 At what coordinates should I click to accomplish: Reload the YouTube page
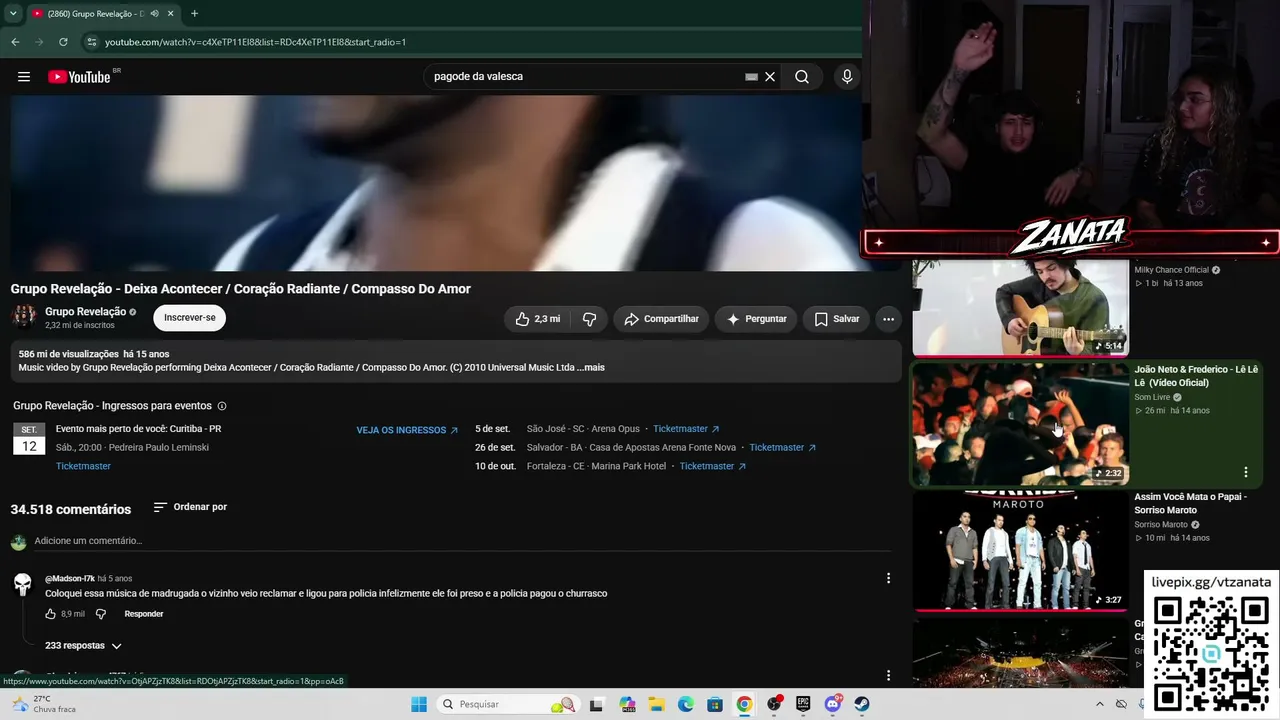pos(63,42)
